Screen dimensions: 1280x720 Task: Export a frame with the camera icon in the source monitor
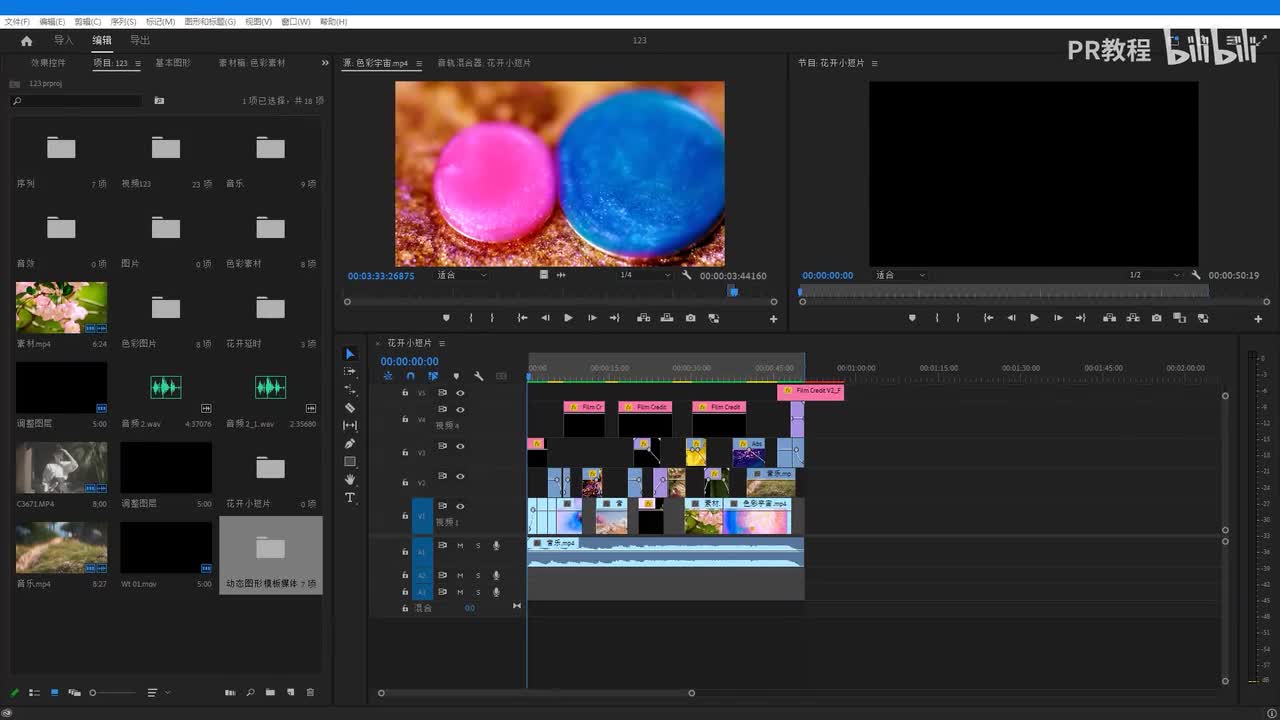click(x=690, y=318)
